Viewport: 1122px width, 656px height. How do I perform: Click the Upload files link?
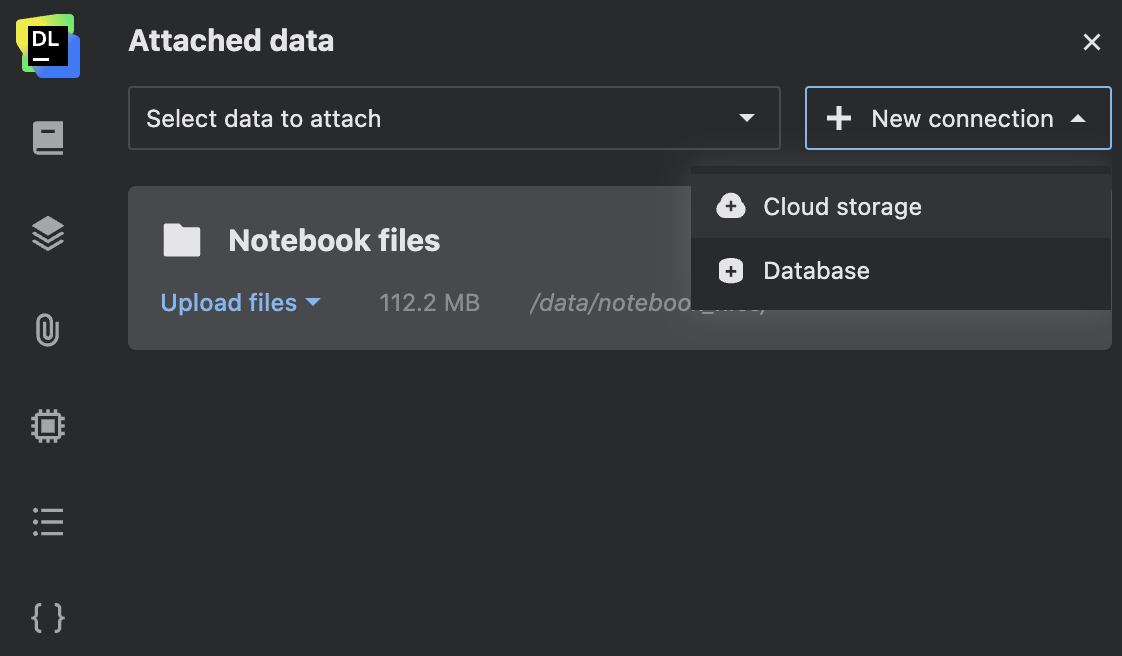click(x=230, y=302)
